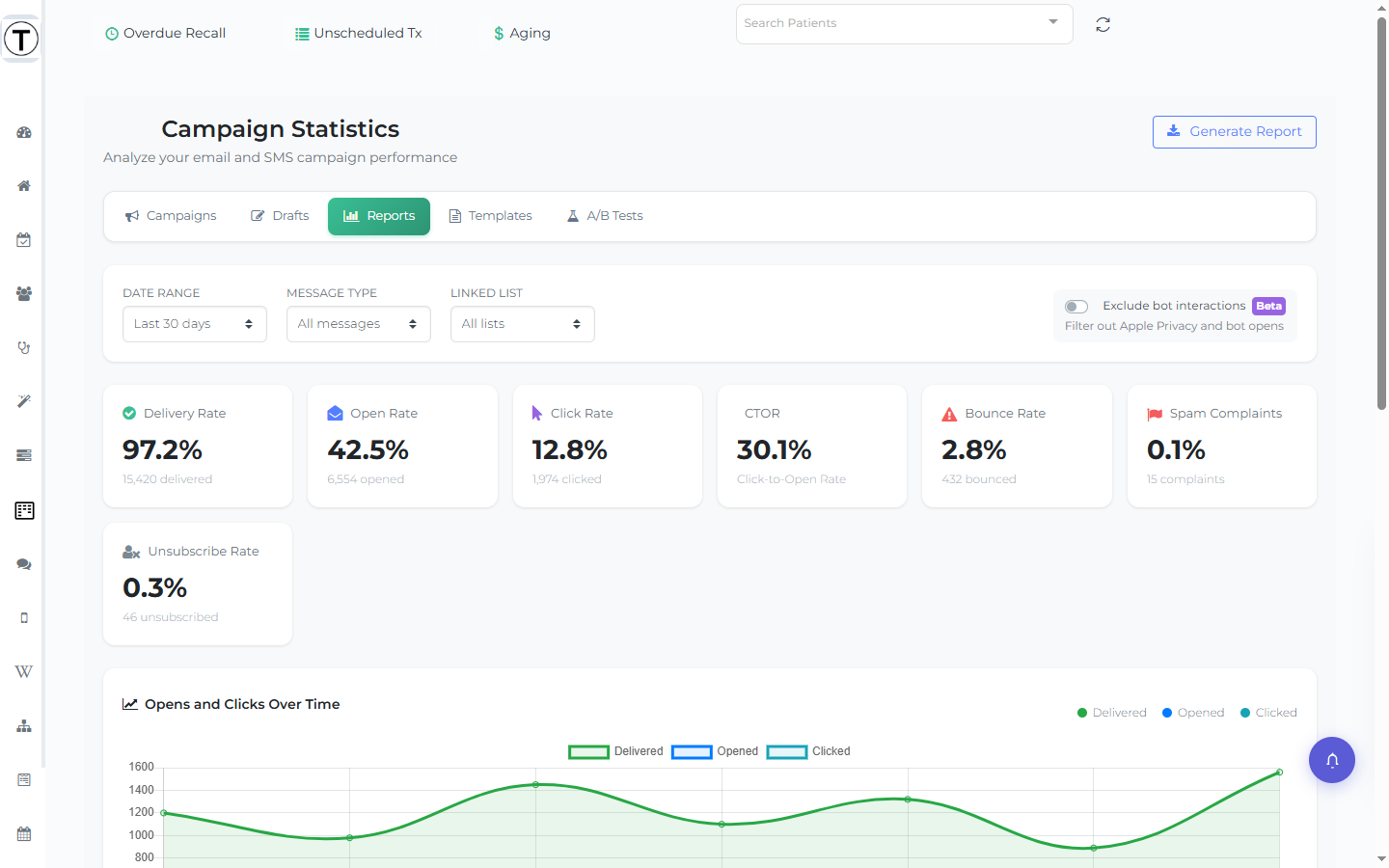Switch to the Drafts tab
1389x868 pixels.
(x=280, y=216)
